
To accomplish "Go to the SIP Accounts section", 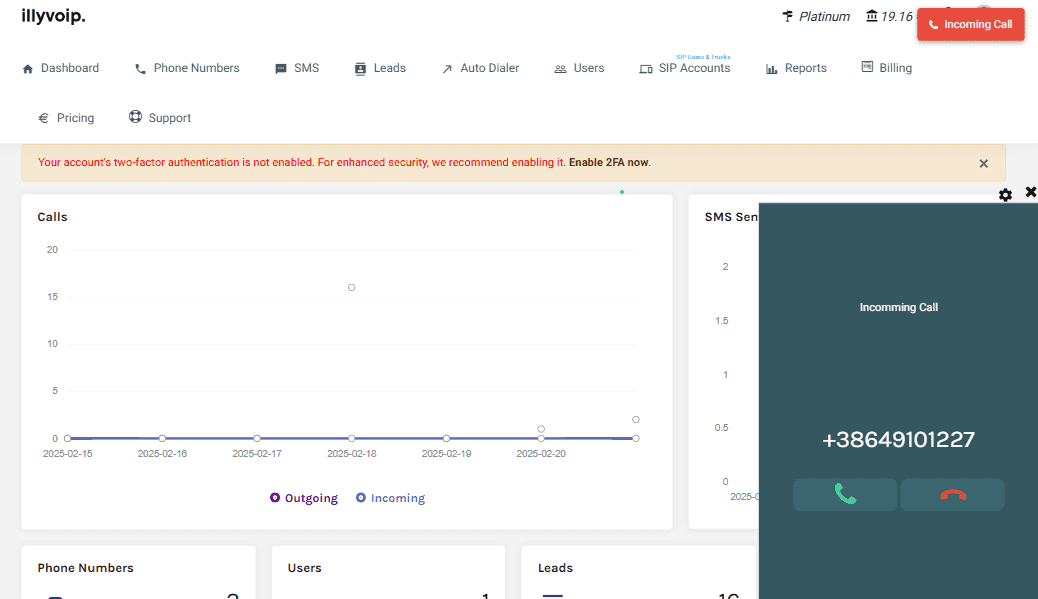I will tap(685, 68).
